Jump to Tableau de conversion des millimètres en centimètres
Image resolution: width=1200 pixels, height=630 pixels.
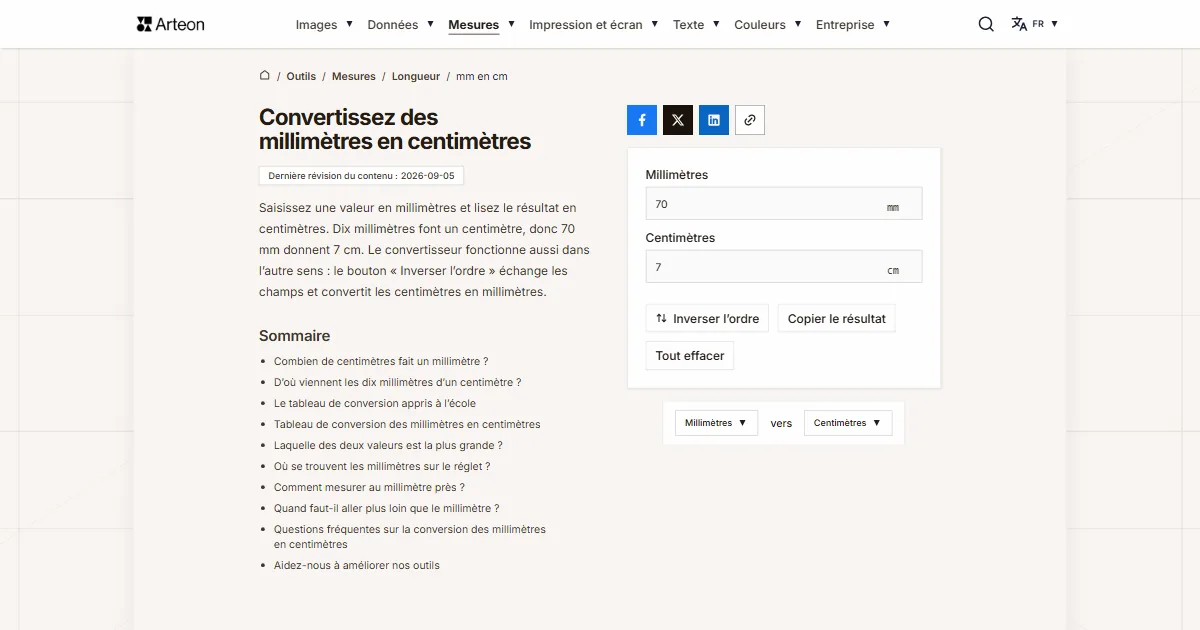tap(407, 424)
